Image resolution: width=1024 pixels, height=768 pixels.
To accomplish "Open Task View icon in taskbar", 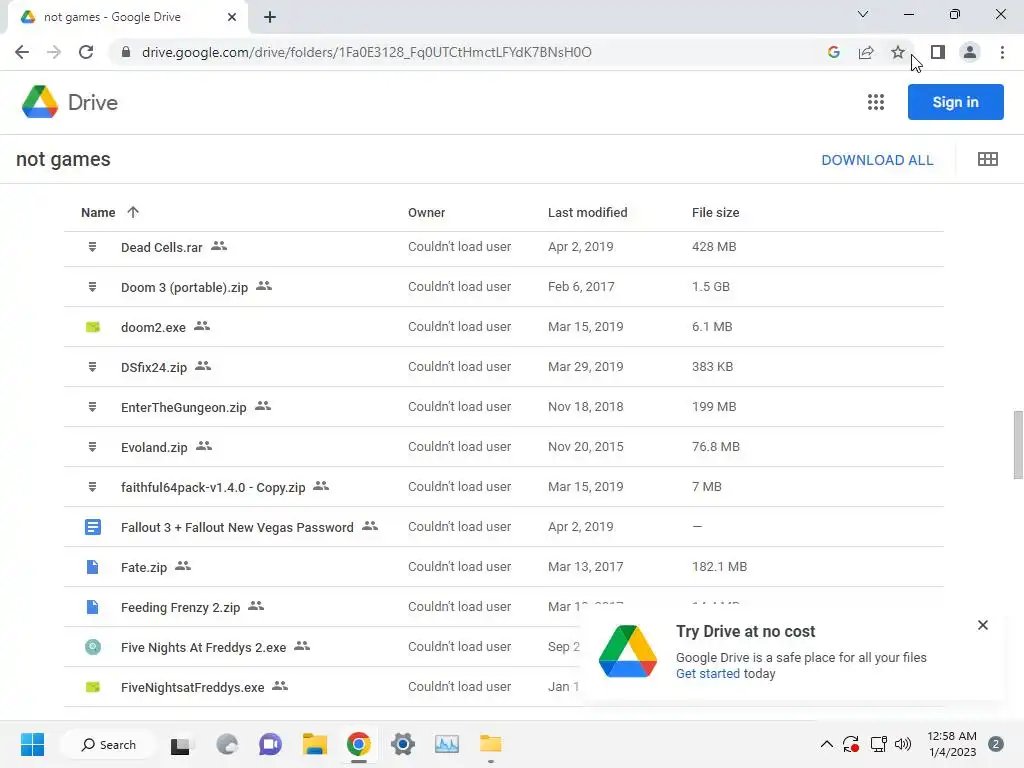I will pyautogui.click(x=180, y=745).
